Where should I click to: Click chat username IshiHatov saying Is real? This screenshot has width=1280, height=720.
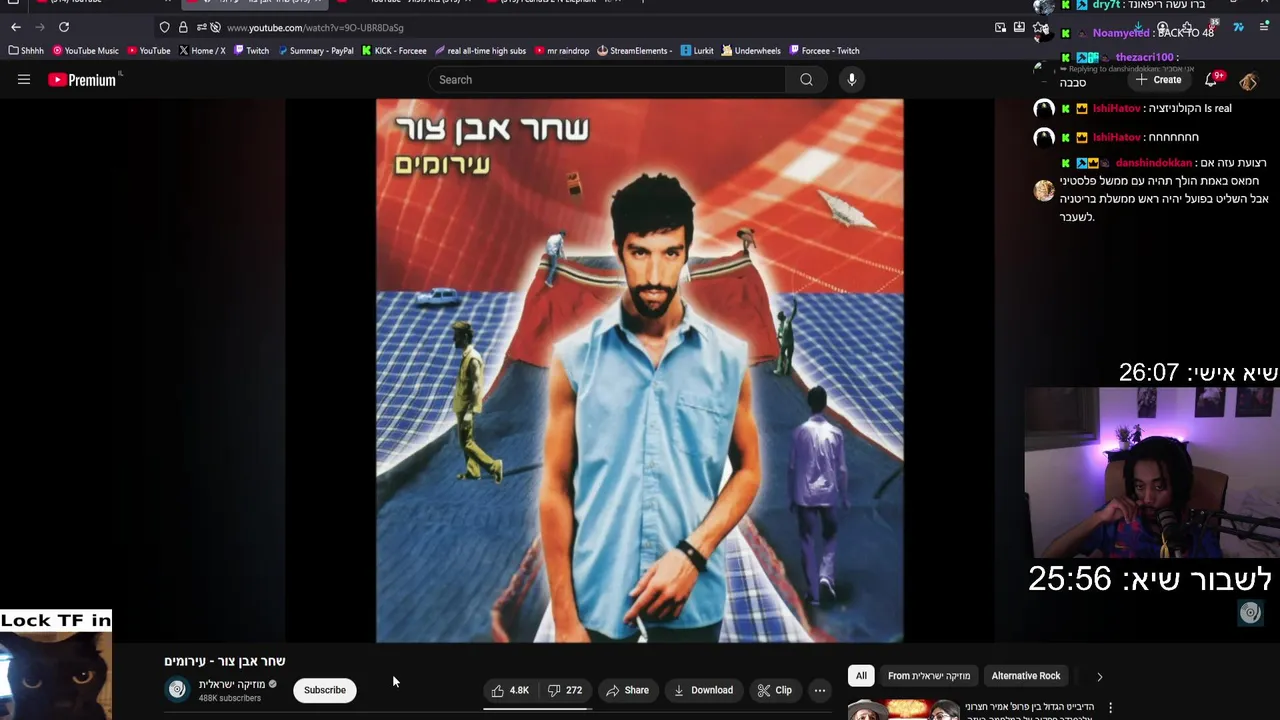coord(1116,108)
